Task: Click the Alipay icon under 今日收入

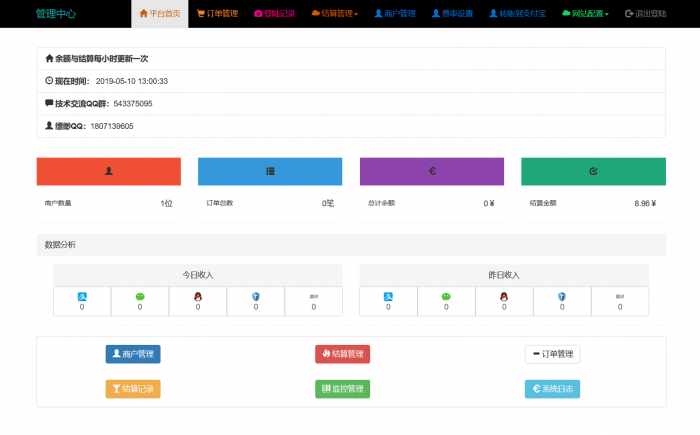Action: (82, 296)
